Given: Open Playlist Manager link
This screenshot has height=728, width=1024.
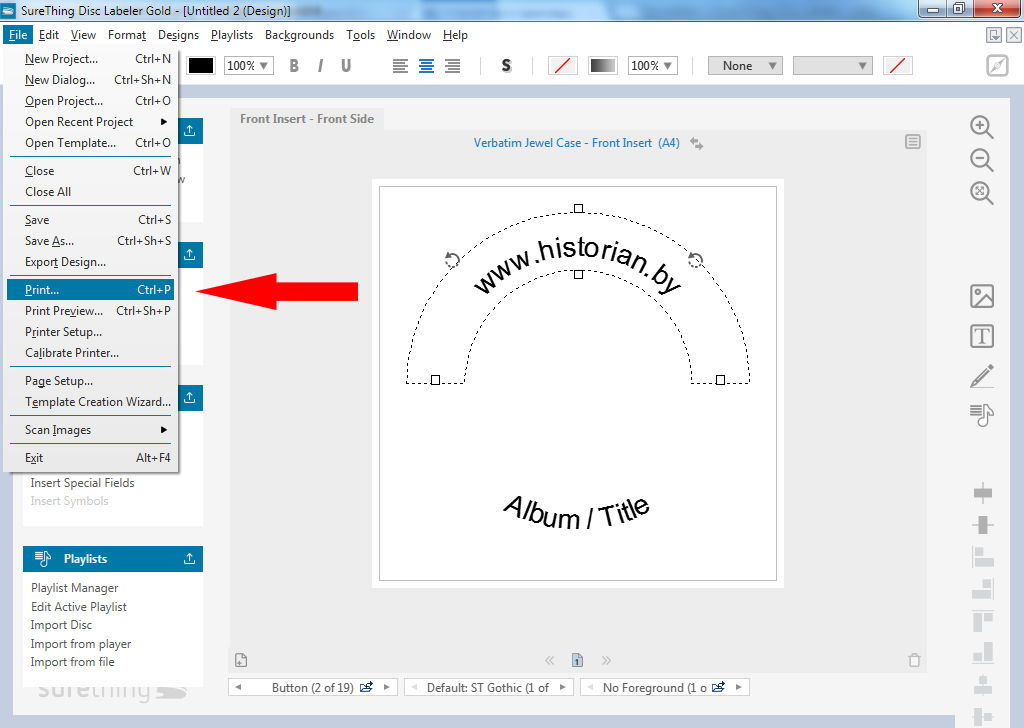Looking at the screenshot, I should 75,588.
